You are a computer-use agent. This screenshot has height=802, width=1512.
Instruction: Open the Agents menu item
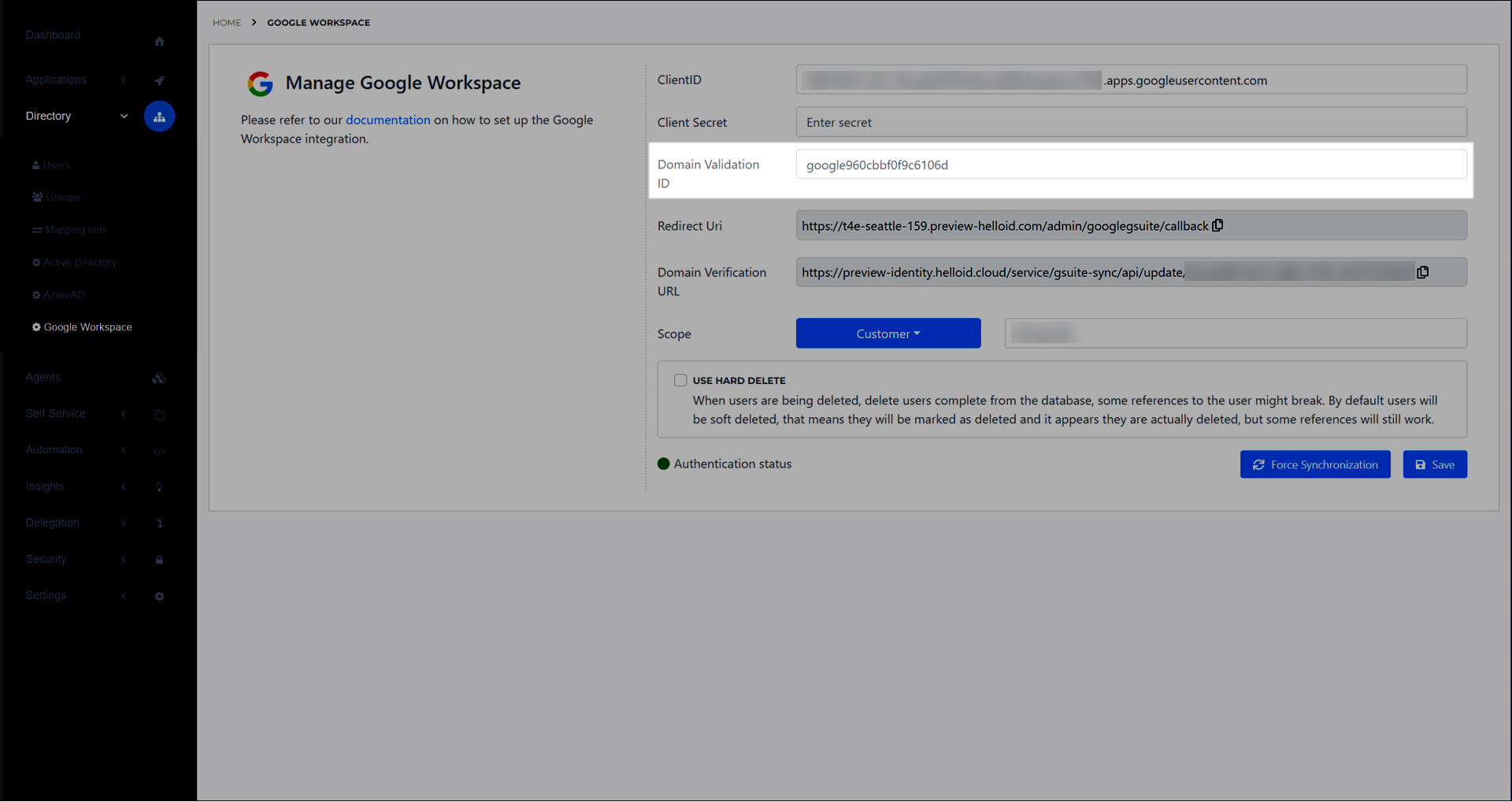(43, 377)
